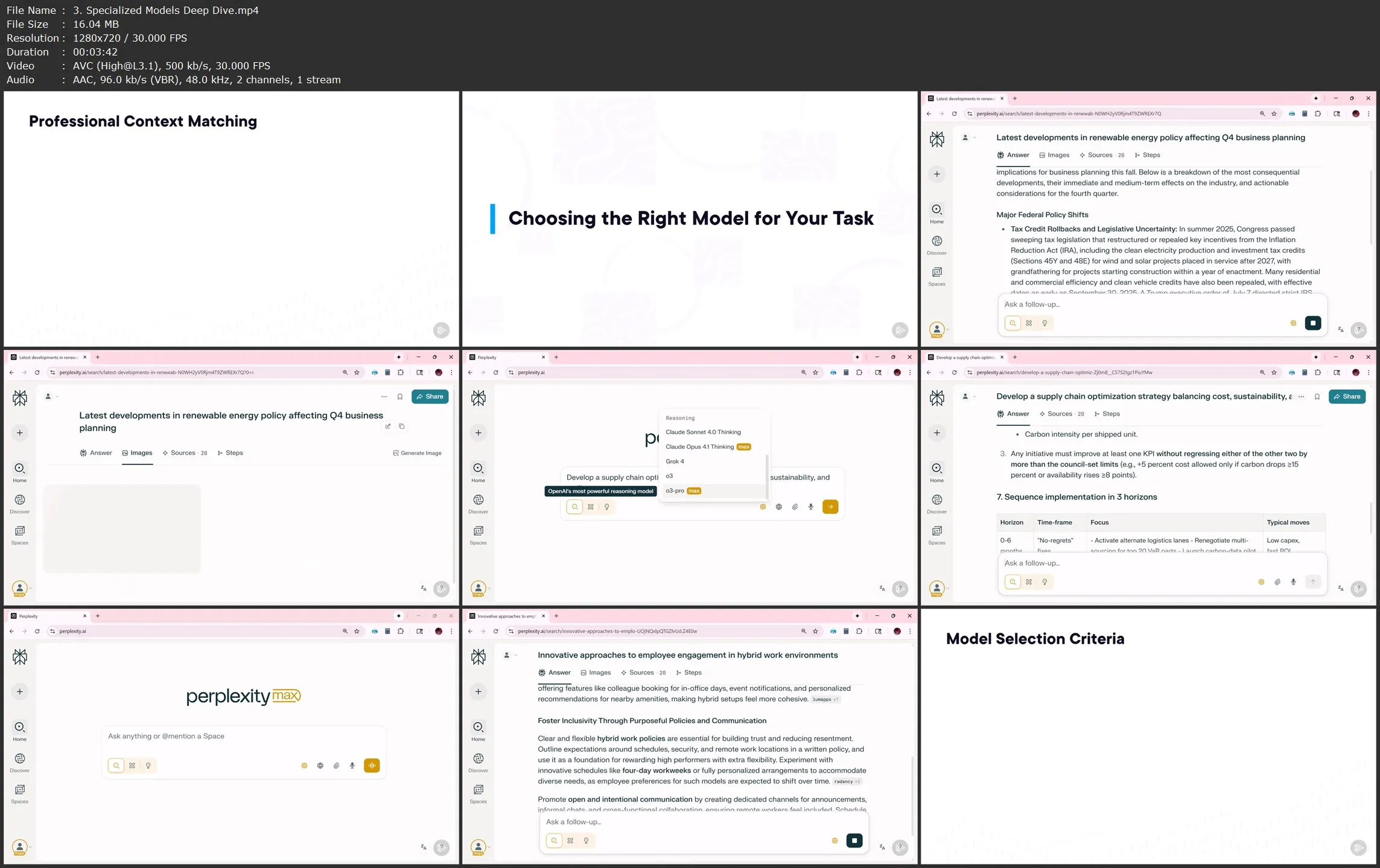1380x868 pixels.
Task: Click the Perplexity logo in supply chain frame sidebar
Action: pyautogui.click(x=937, y=398)
